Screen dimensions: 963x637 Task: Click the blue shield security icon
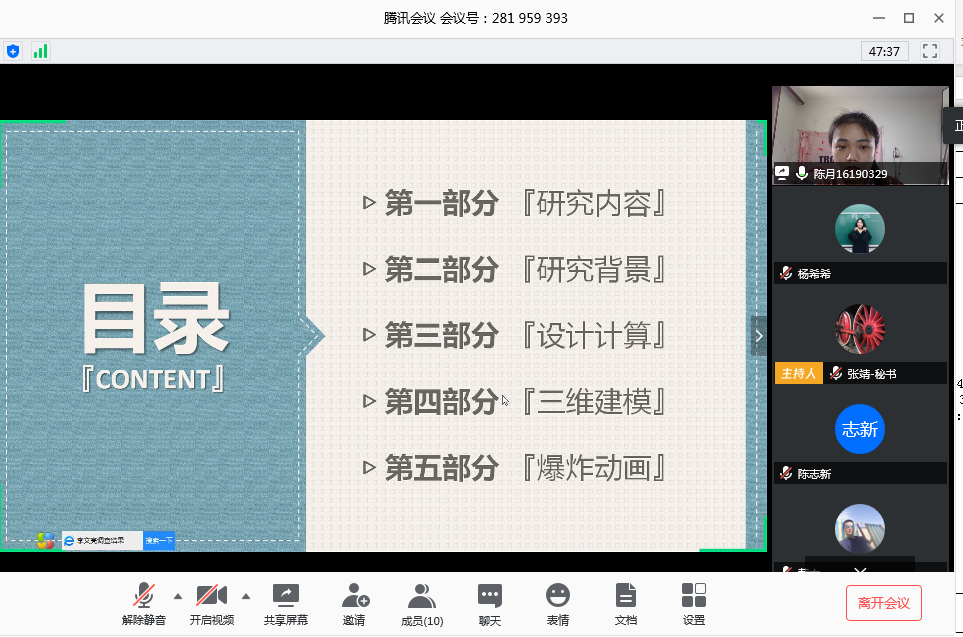[13, 51]
